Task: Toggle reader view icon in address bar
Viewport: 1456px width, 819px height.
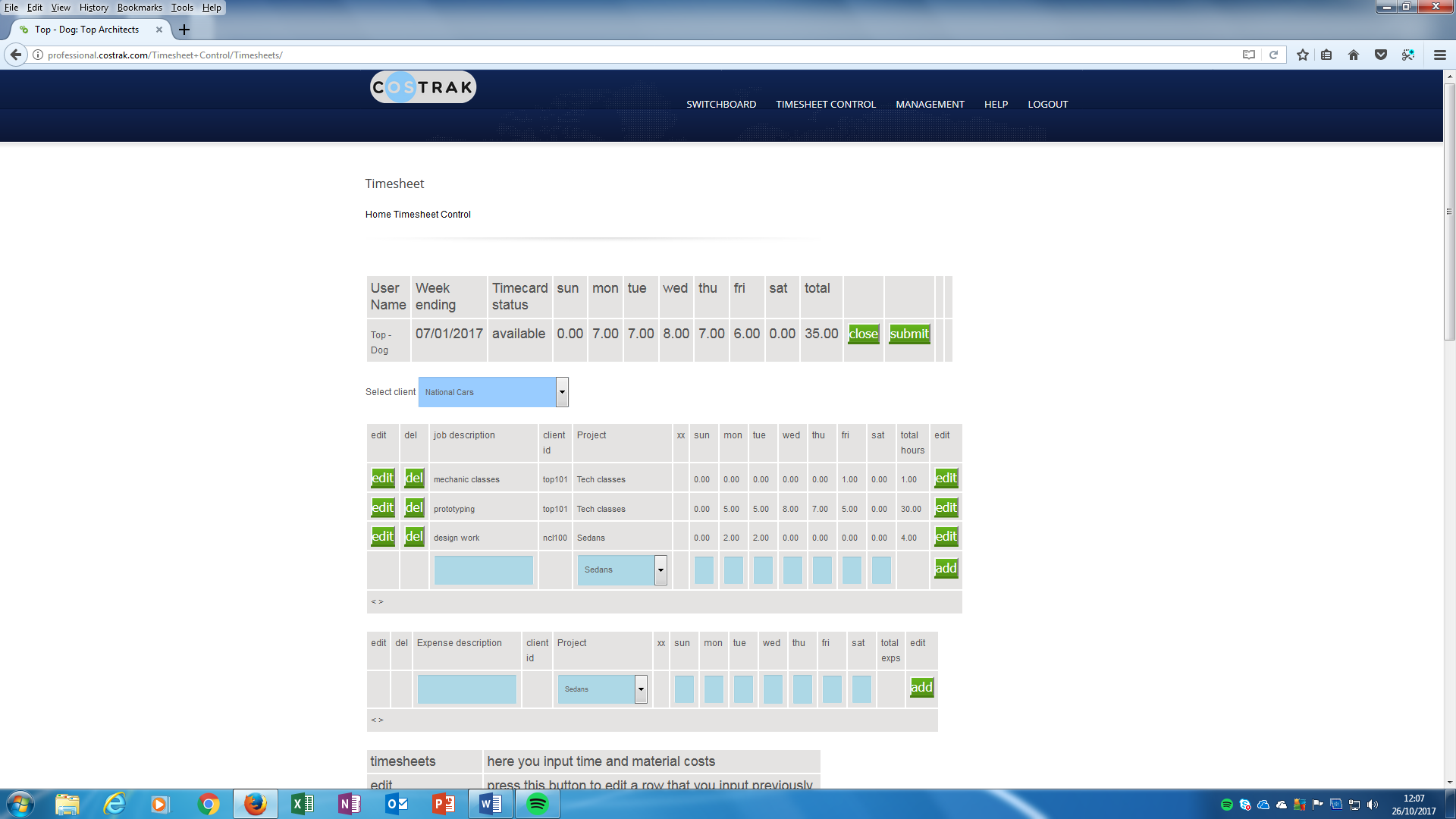Action: (x=1249, y=55)
